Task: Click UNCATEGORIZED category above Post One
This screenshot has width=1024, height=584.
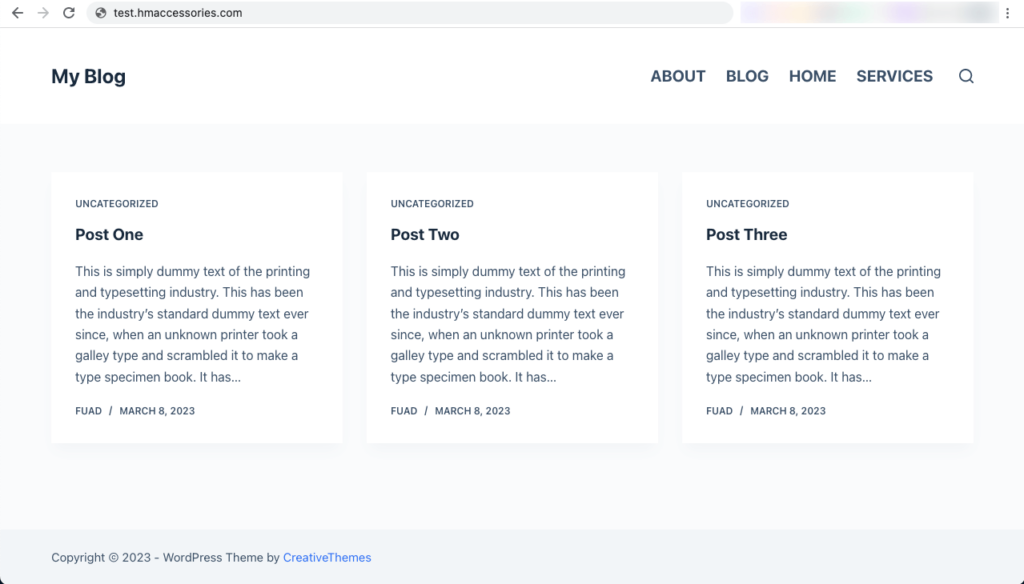Action: point(117,204)
